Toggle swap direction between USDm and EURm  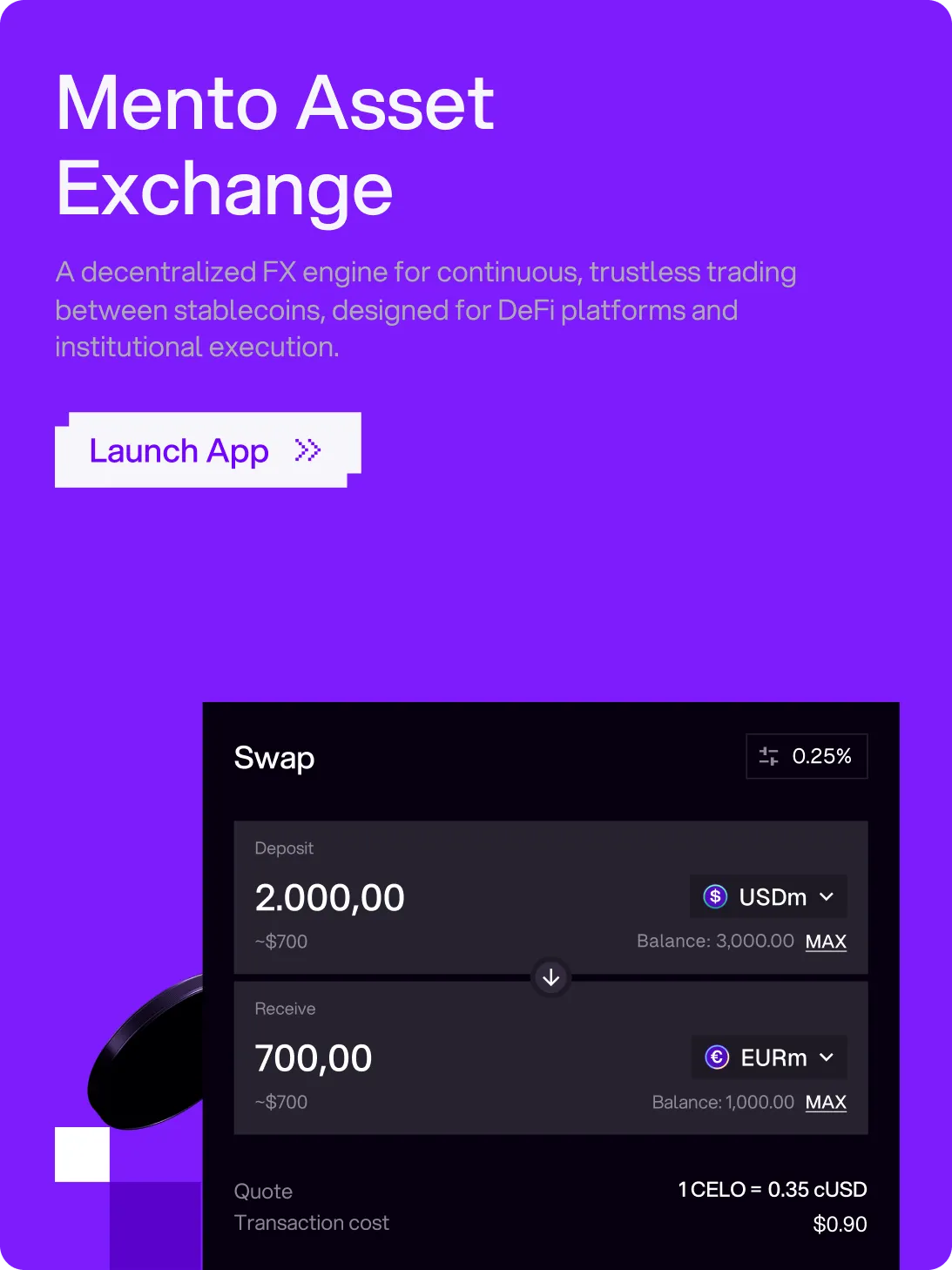tap(550, 977)
